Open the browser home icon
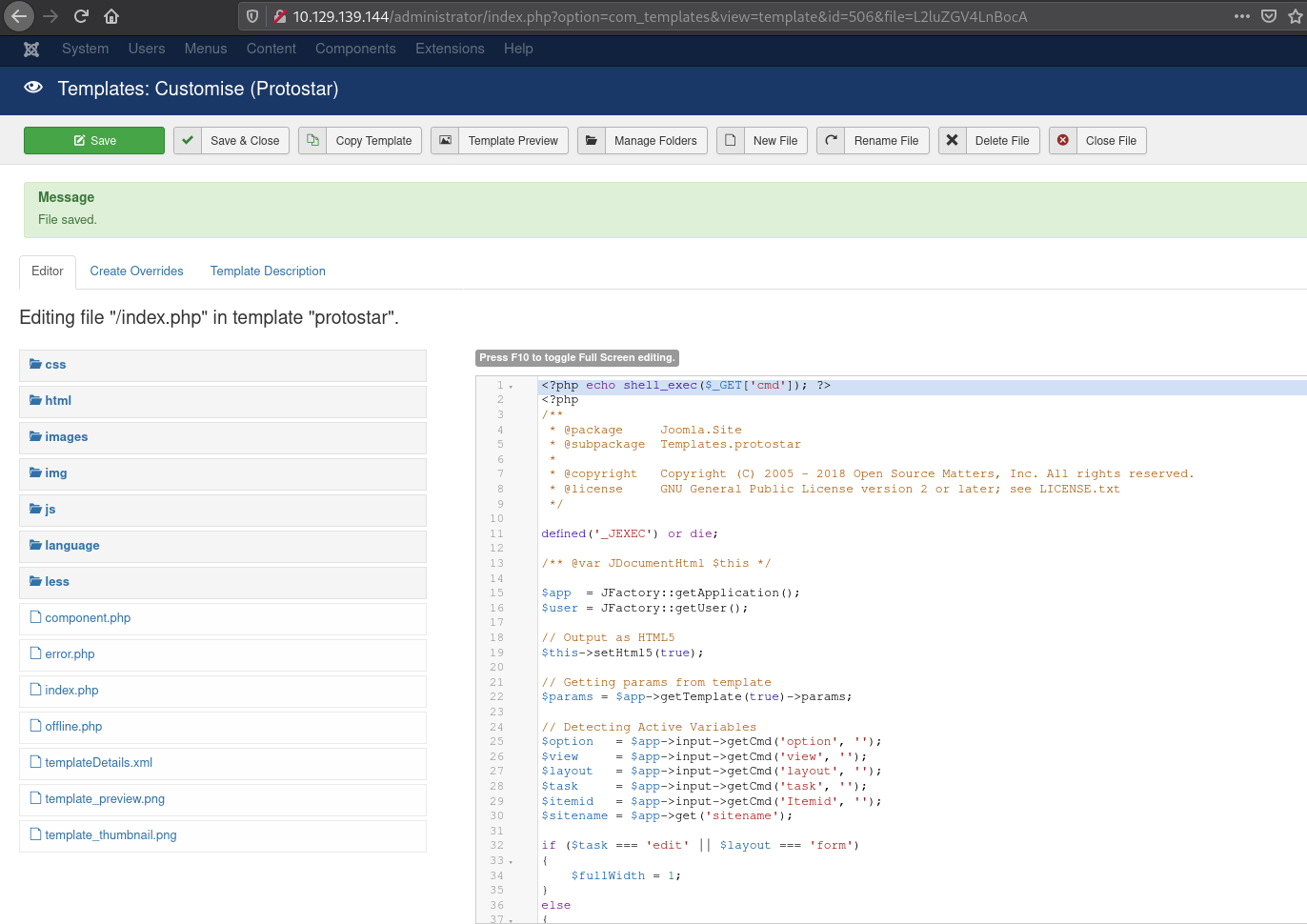The image size is (1307, 924). [x=111, y=16]
